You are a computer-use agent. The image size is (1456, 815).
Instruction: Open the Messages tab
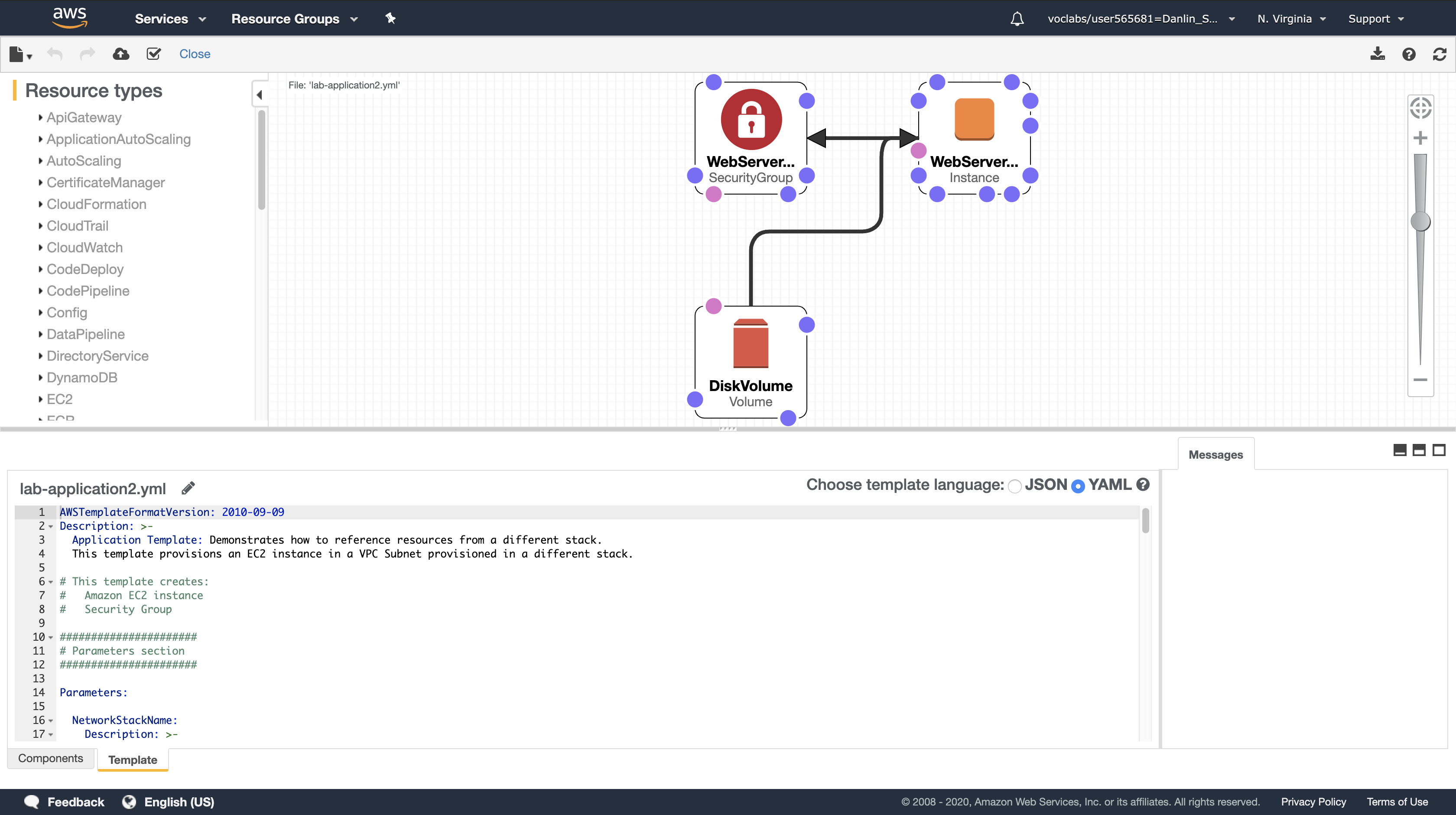click(x=1215, y=455)
